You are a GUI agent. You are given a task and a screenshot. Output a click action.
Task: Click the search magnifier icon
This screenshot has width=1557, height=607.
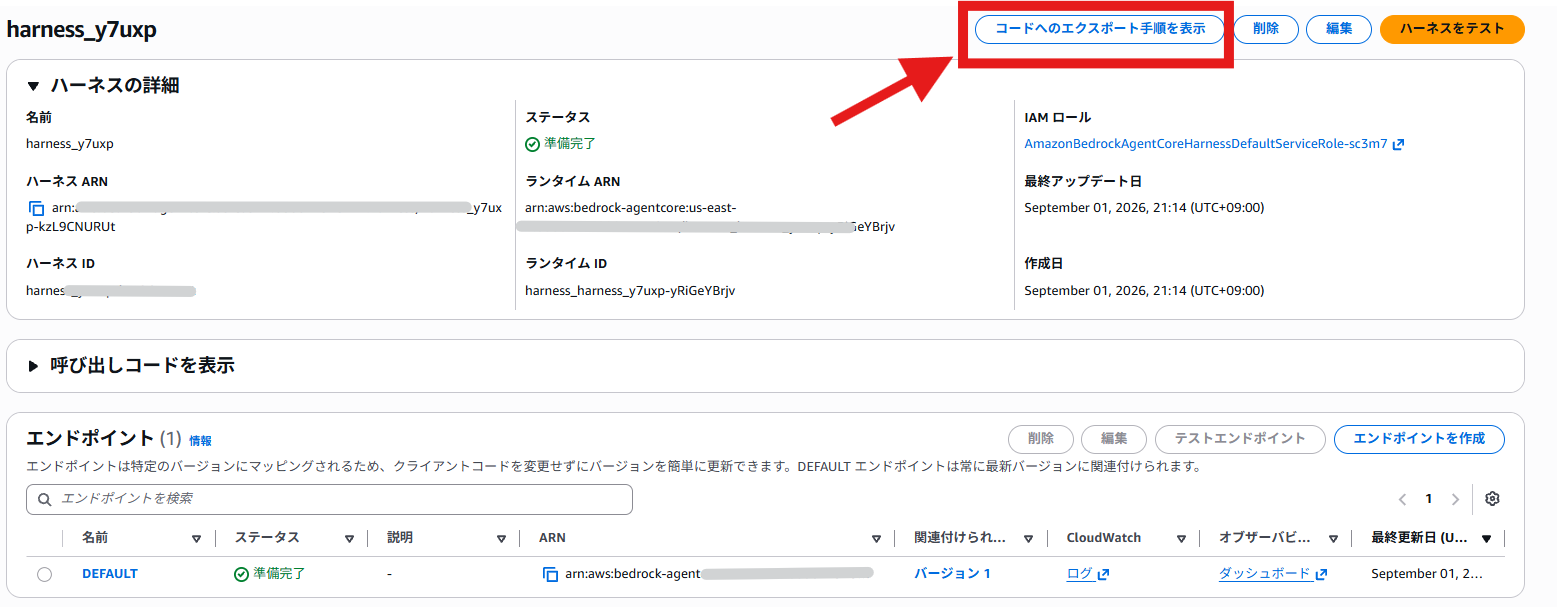coord(45,499)
